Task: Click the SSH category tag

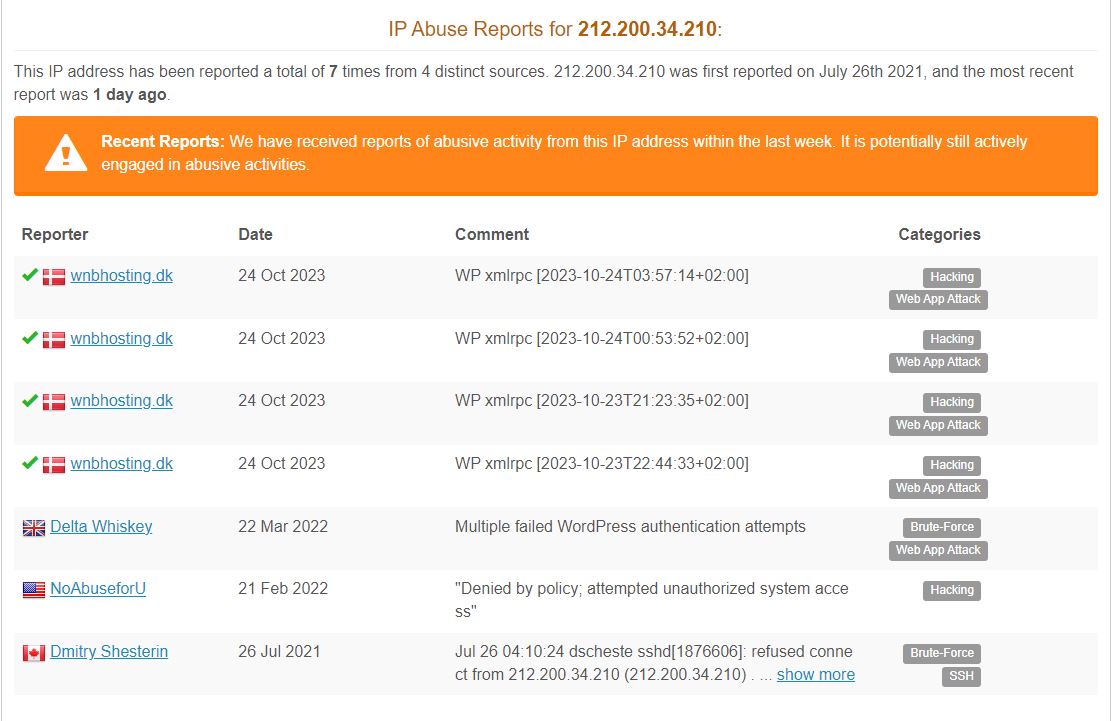Action: point(961,676)
